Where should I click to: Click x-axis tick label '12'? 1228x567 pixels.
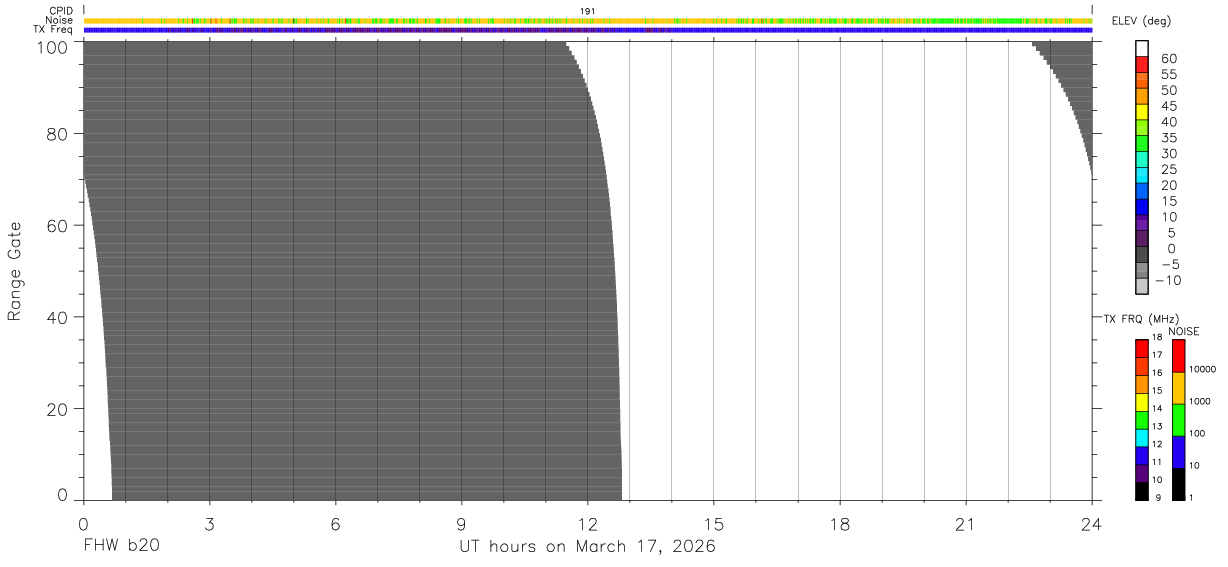pyautogui.click(x=588, y=523)
